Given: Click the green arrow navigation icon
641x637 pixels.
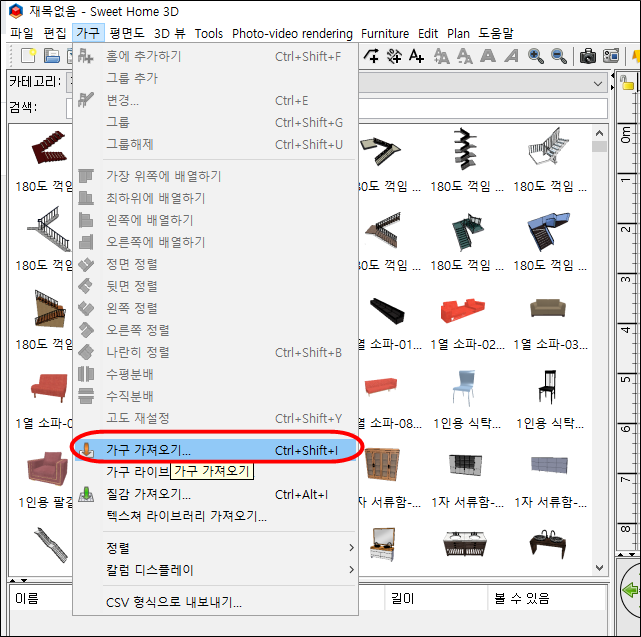Looking at the screenshot, I should coord(630,590).
